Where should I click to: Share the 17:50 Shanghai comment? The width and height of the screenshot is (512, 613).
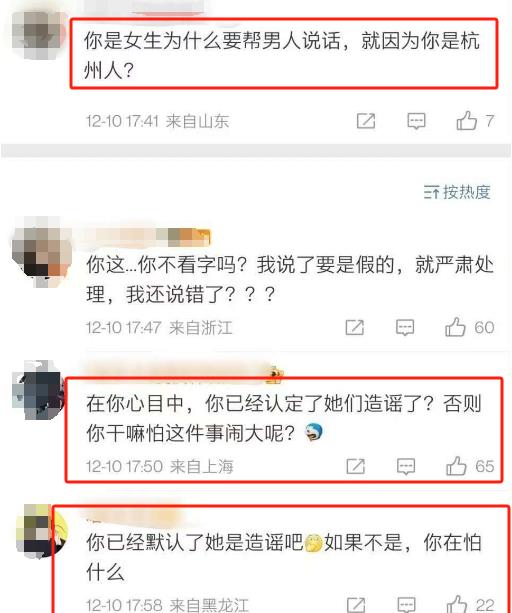(356, 466)
